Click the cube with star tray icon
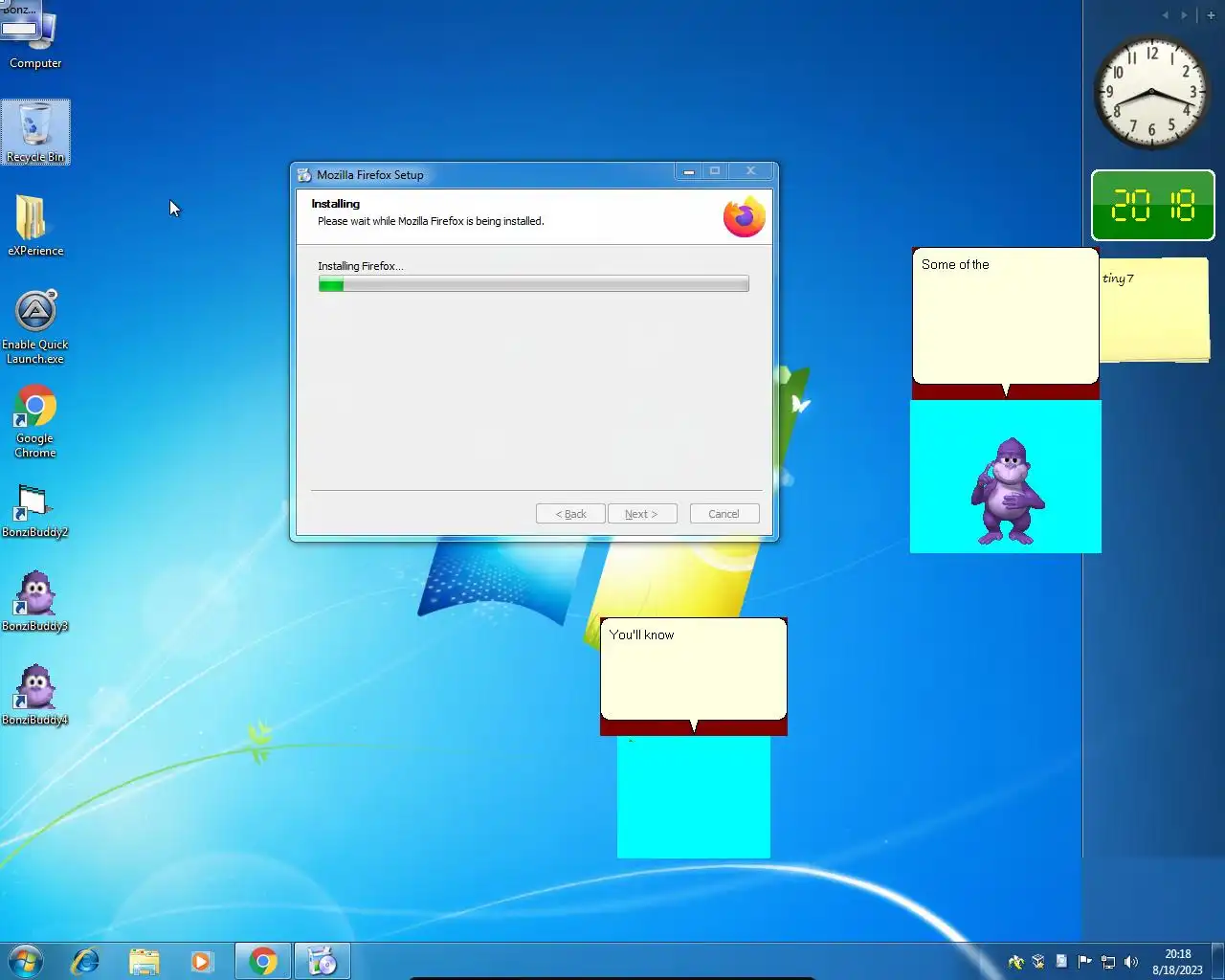The width and height of the screenshot is (1225, 980). [1038, 962]
